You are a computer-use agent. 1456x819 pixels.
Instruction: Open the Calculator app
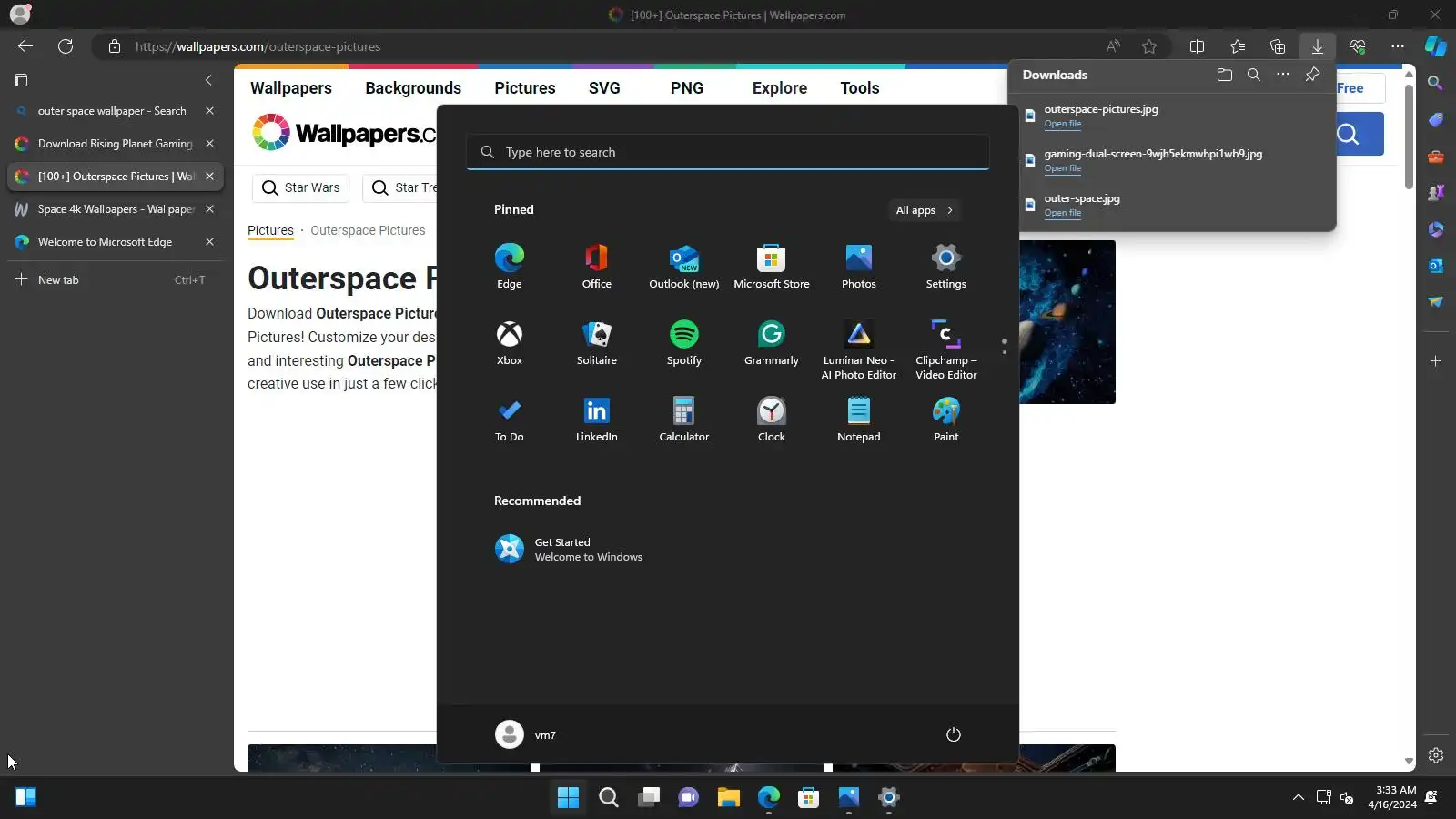(684, 419)
